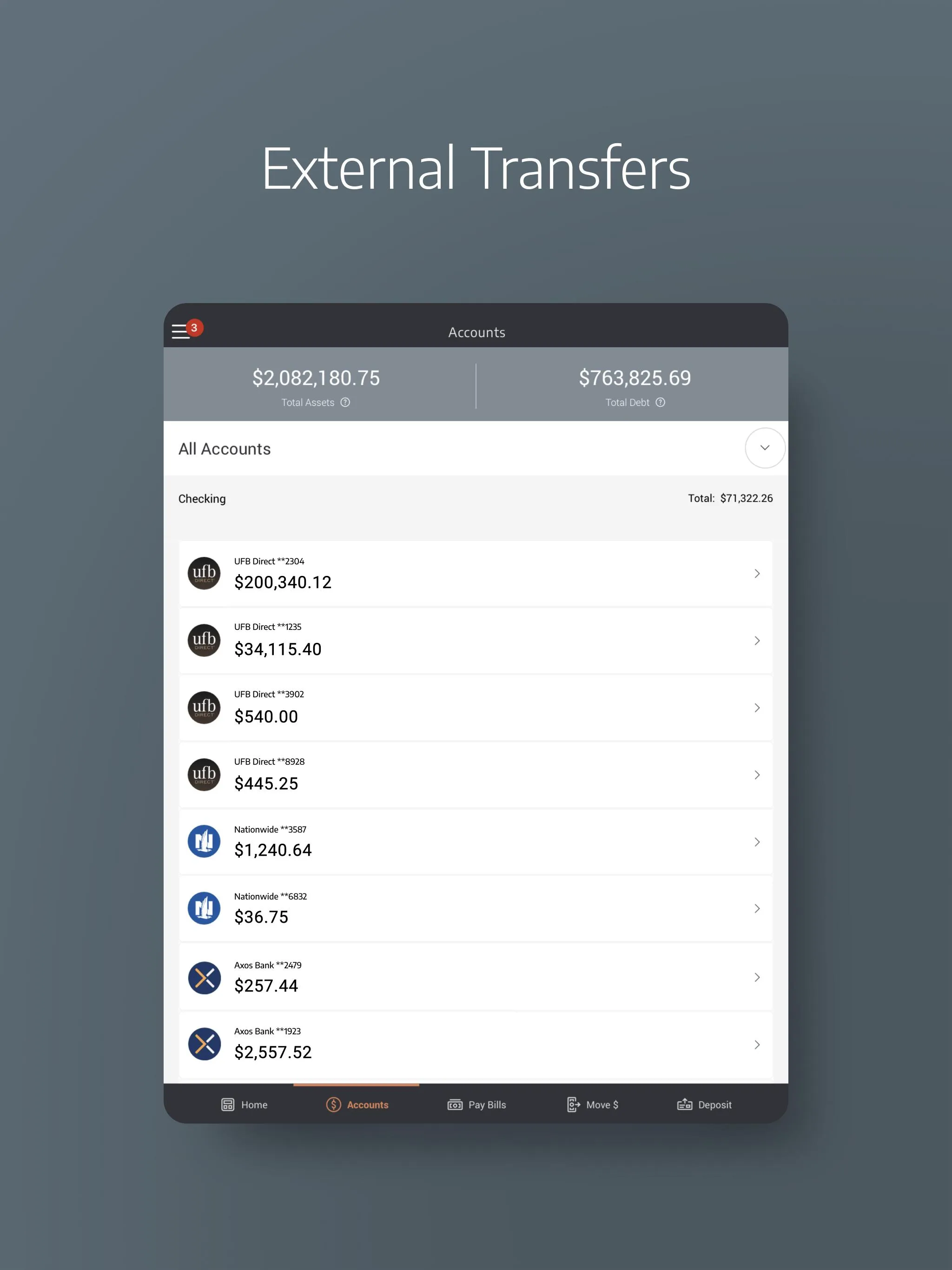Click the UFB Direct **1235 account icon
The image size is (952, 1270).
pyautogui.click(x=204, y=641)
